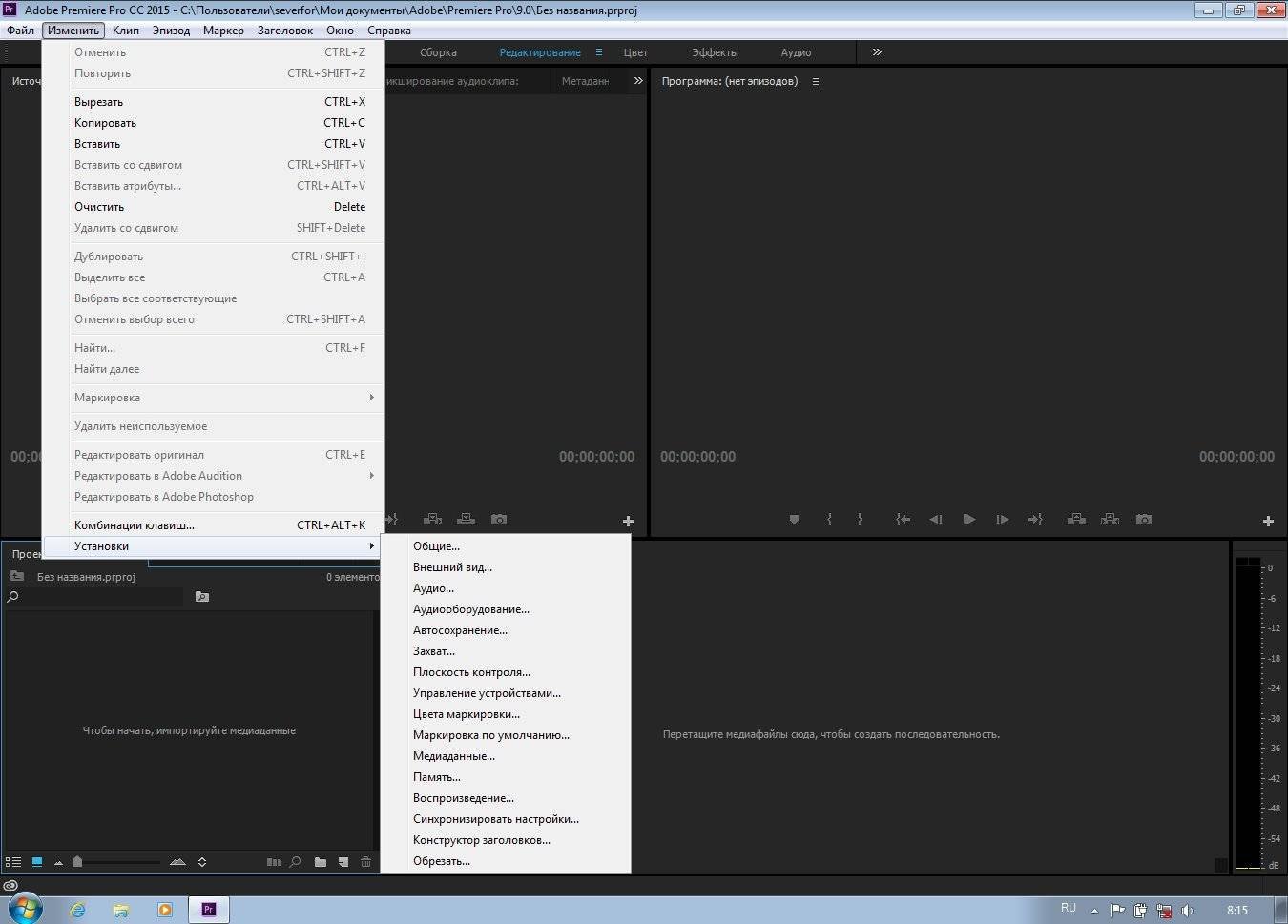Click the Creative Cloud icon in status bar

[x=10, y=886]
